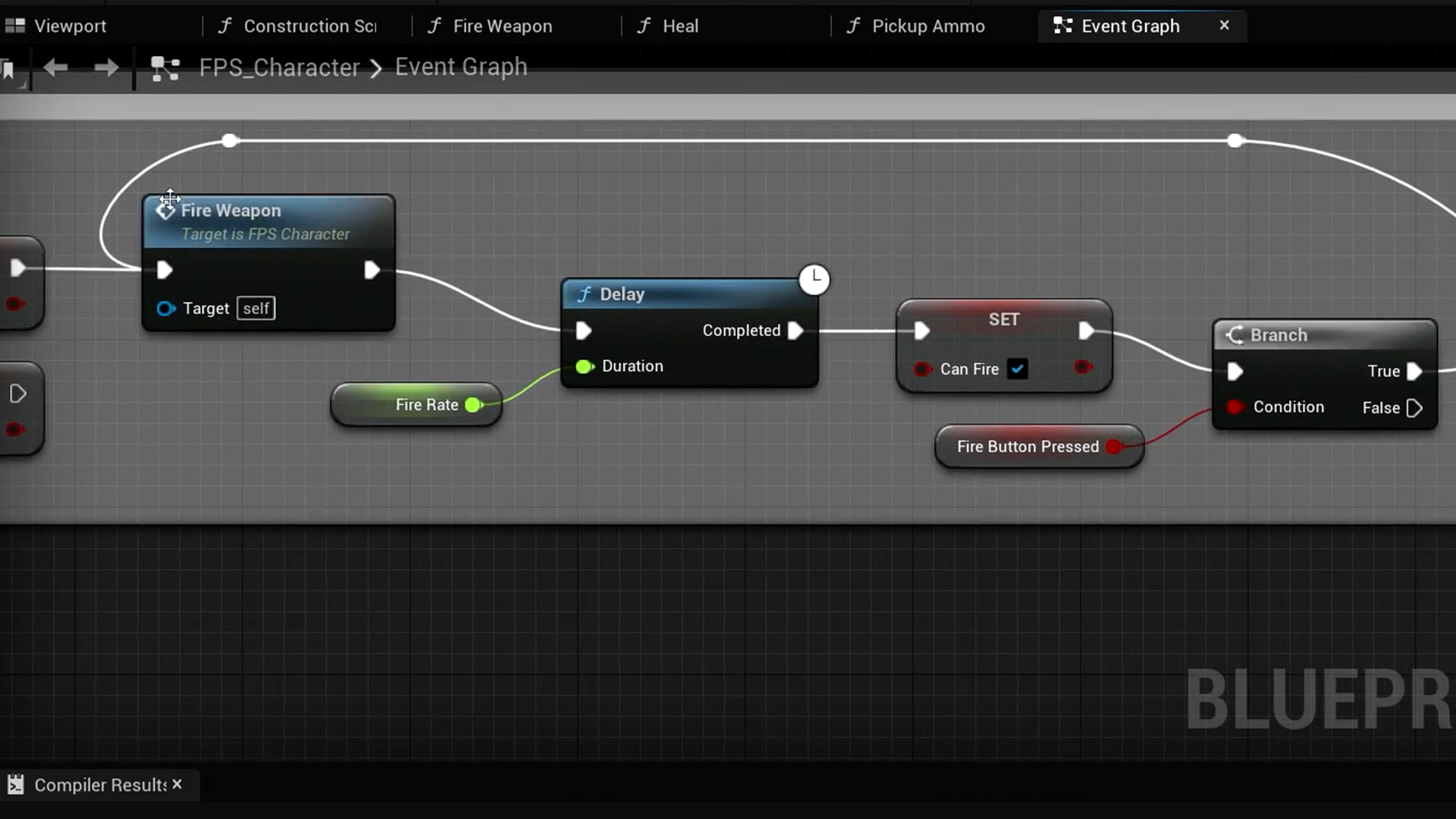The width and height of the screenshot is (1456, 819).
Task: Click the Delay node input execution pin
Action: pos(583,331)
